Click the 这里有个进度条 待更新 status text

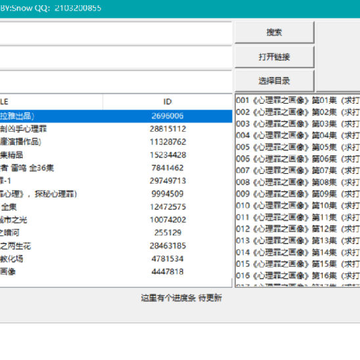coord(181,298)
